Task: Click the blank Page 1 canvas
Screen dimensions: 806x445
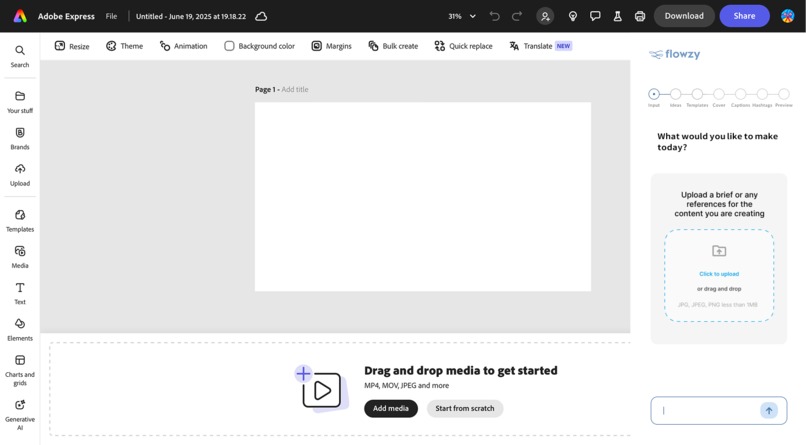Action: [423, 197]
